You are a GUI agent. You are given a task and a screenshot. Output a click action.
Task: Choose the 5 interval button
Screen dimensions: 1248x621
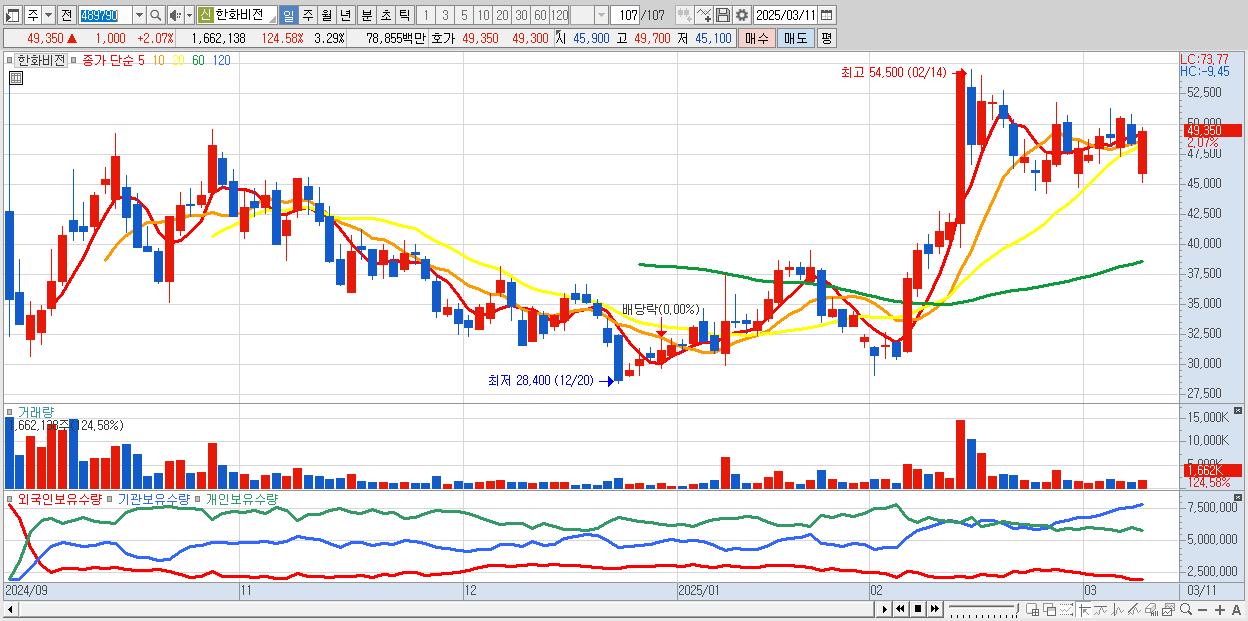(464, 15)
